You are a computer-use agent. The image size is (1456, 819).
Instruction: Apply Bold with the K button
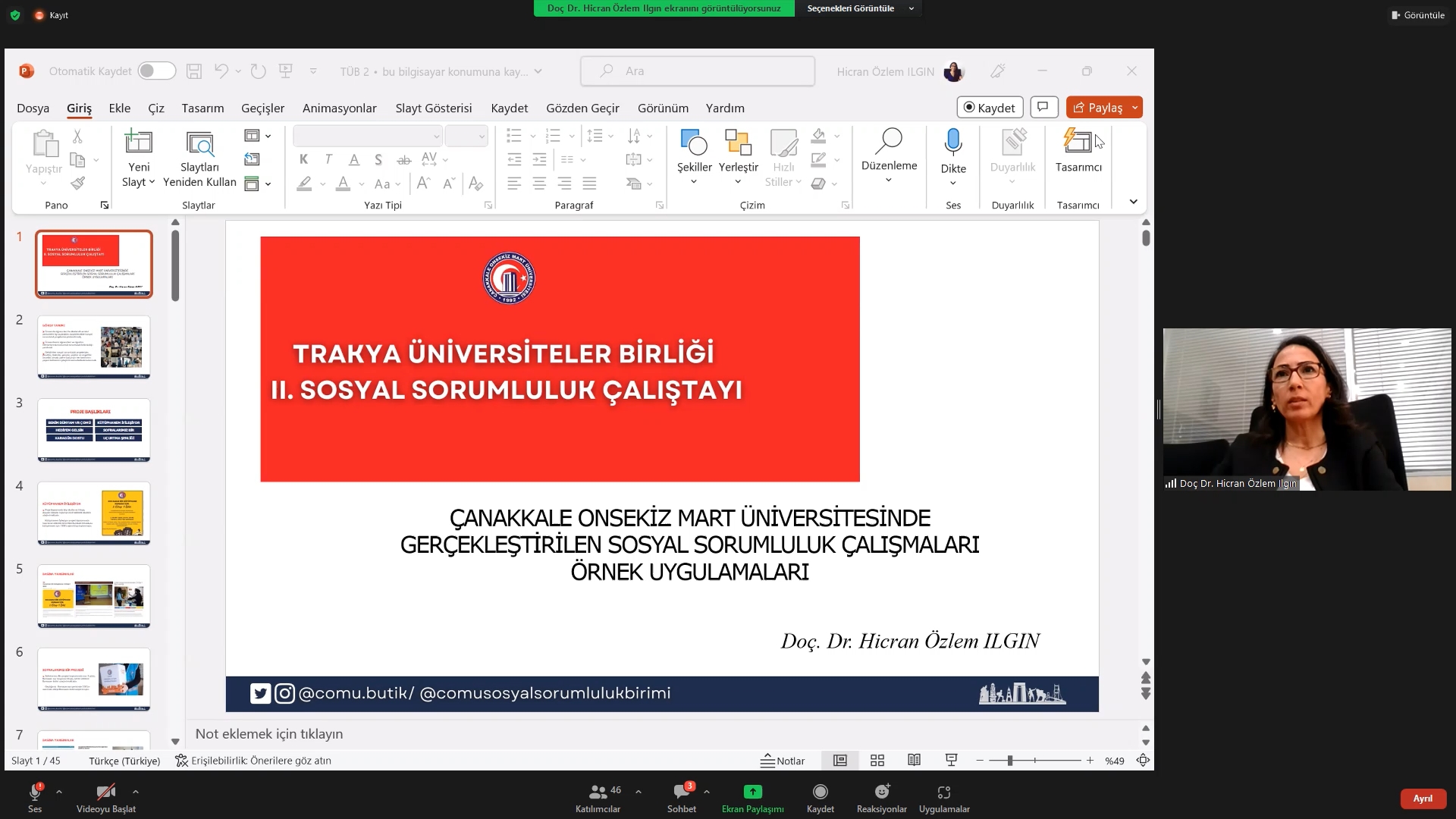click(304, 159)
